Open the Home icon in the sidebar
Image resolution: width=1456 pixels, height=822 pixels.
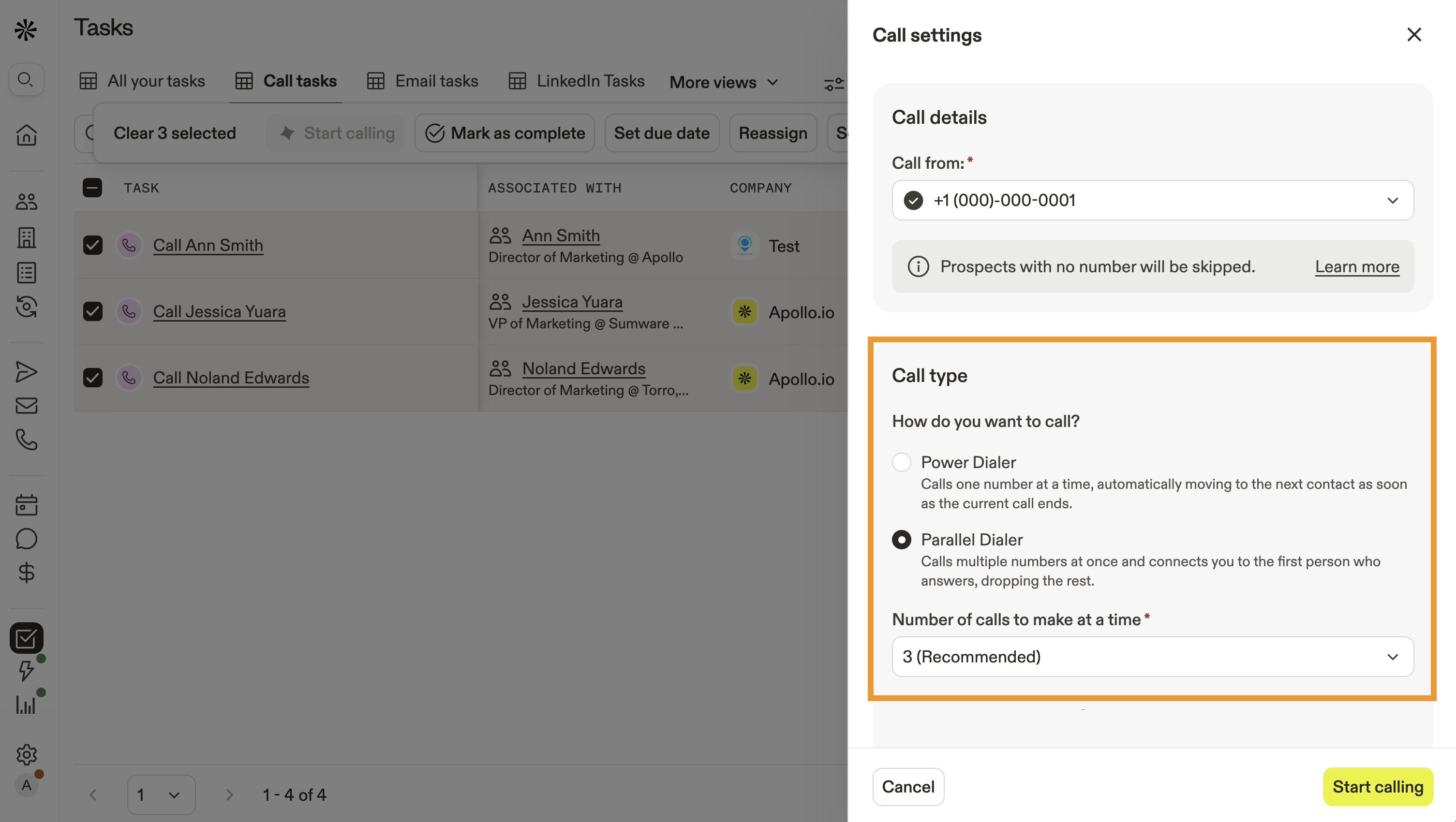tap(26, 135)
